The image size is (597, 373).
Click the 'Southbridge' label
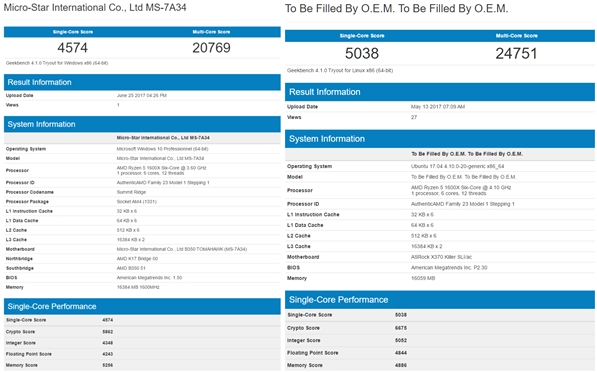click(x=19, y=268)
